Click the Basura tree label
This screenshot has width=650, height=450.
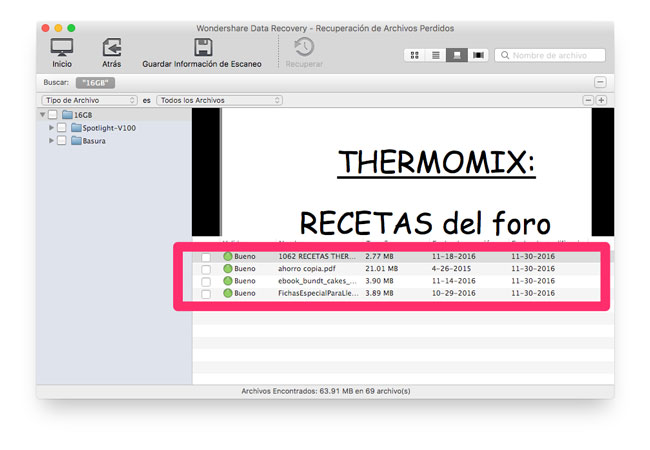pyautogui.click(x=94, y=141)
